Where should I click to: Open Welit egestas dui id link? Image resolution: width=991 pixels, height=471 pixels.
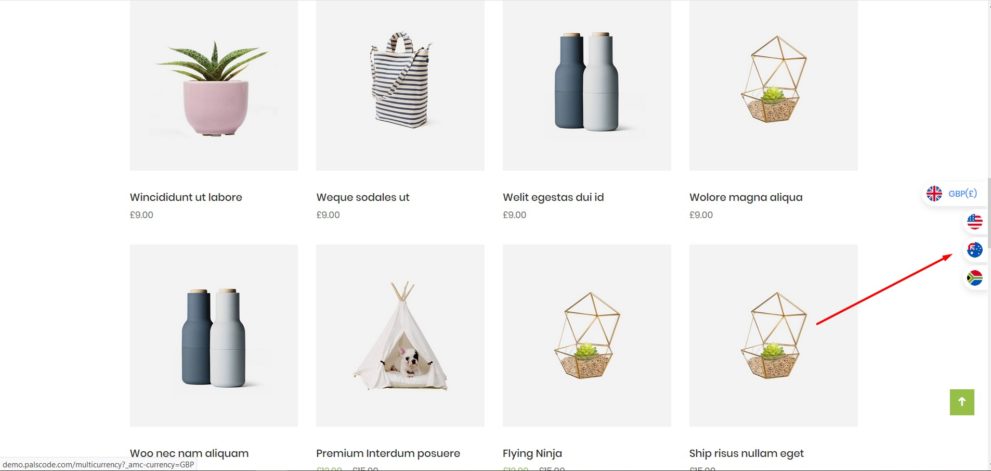pyautogui.click(x=553, y=197)
